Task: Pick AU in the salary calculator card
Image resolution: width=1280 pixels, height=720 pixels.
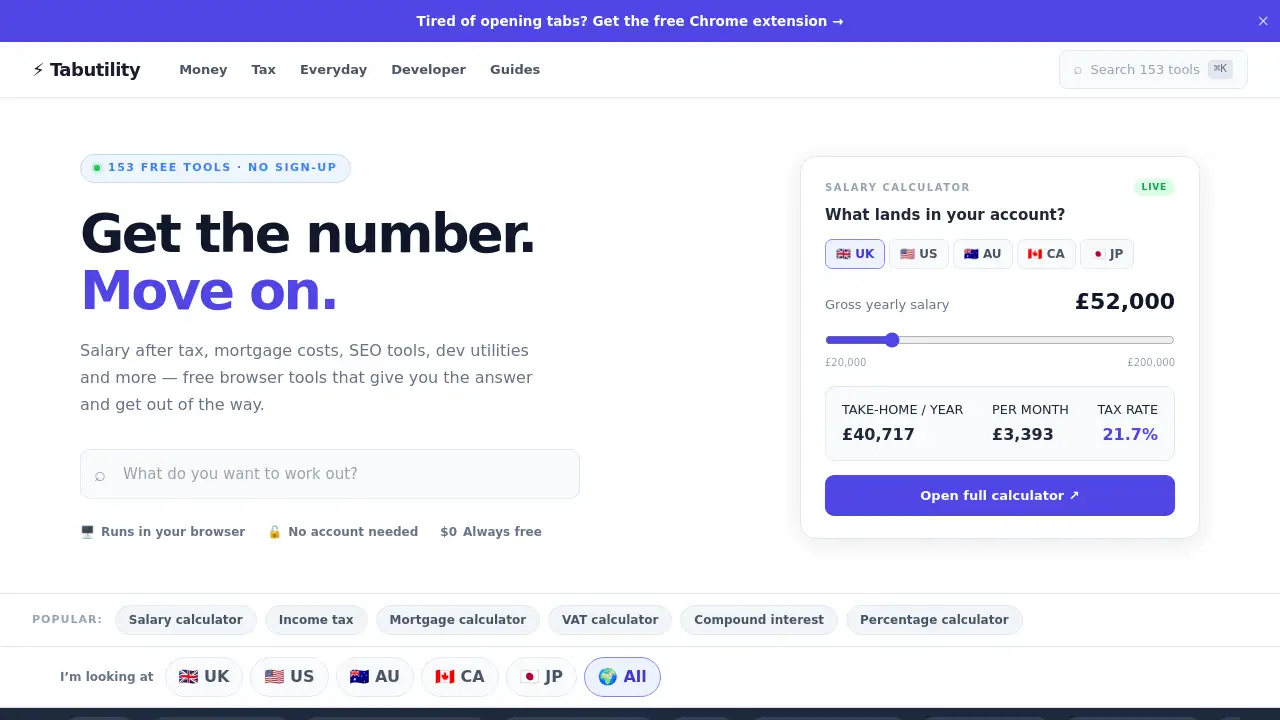Action: (x=983, y=254)
